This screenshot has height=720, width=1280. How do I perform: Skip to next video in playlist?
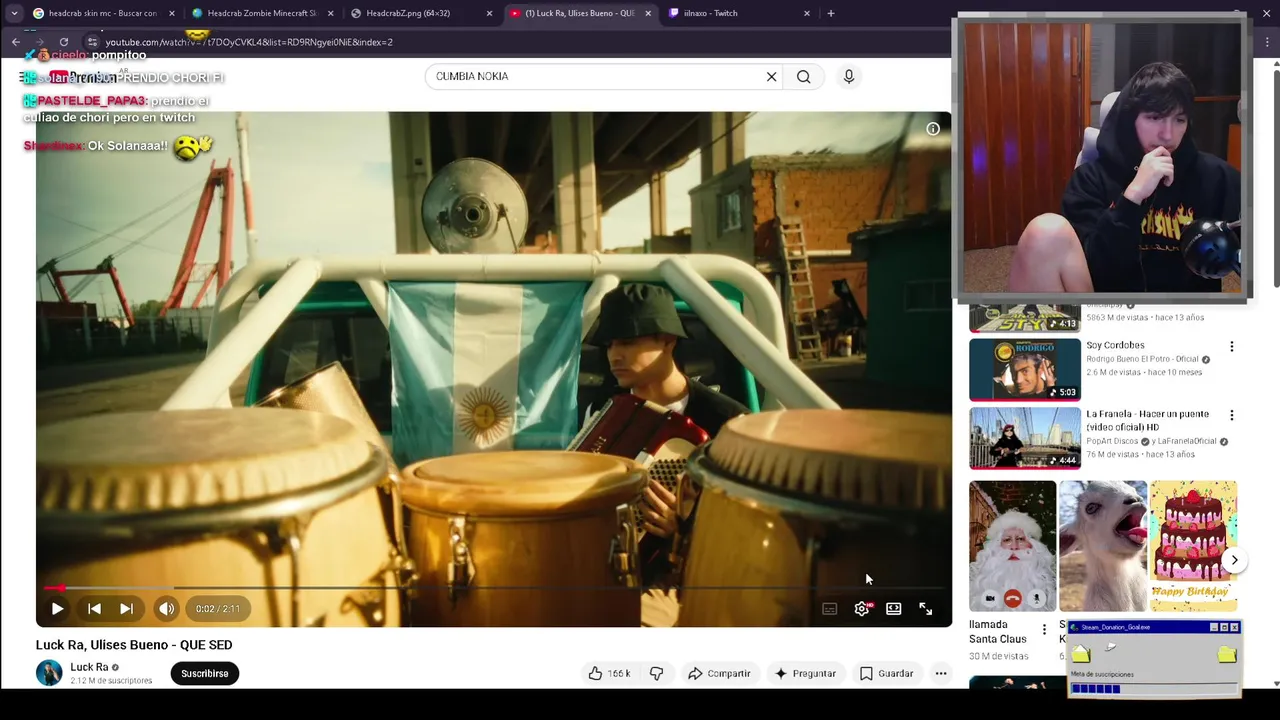tap(126, 608)
